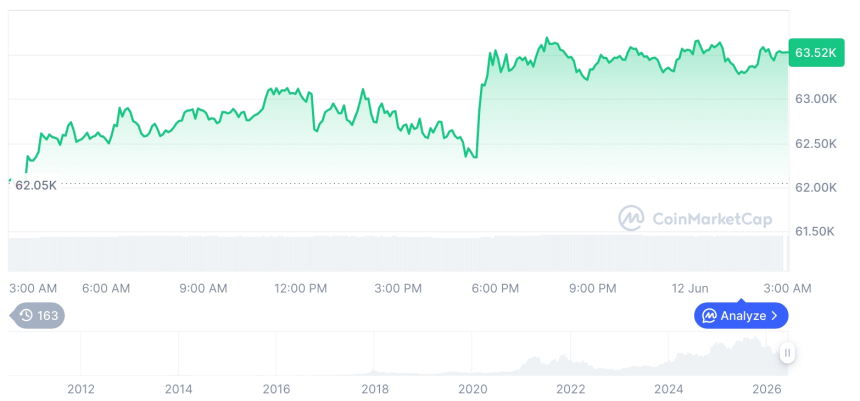
Task: Click the 12:00 PM time axis label
Action: [301, 288]
